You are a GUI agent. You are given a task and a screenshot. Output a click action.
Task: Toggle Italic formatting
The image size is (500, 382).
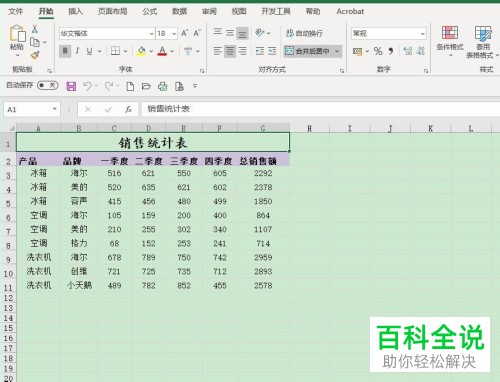pos(77,51)
